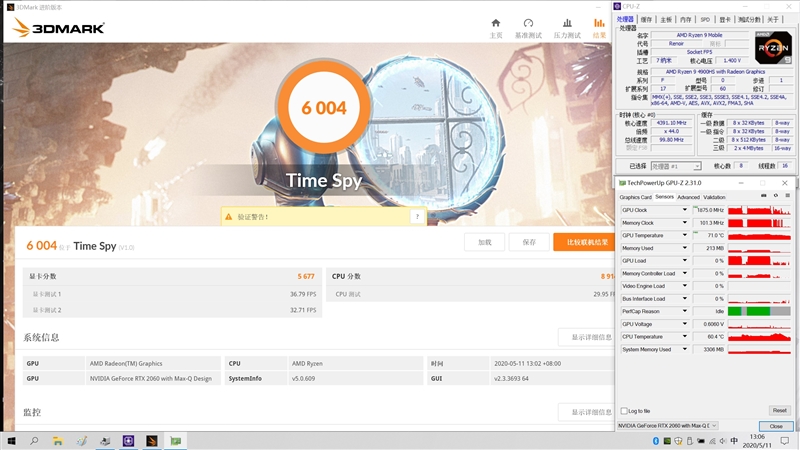The height and width of the screenshot is (450, 800).
Task: Click 3DMark taskbar icon
Action: [x=152, y=441]
